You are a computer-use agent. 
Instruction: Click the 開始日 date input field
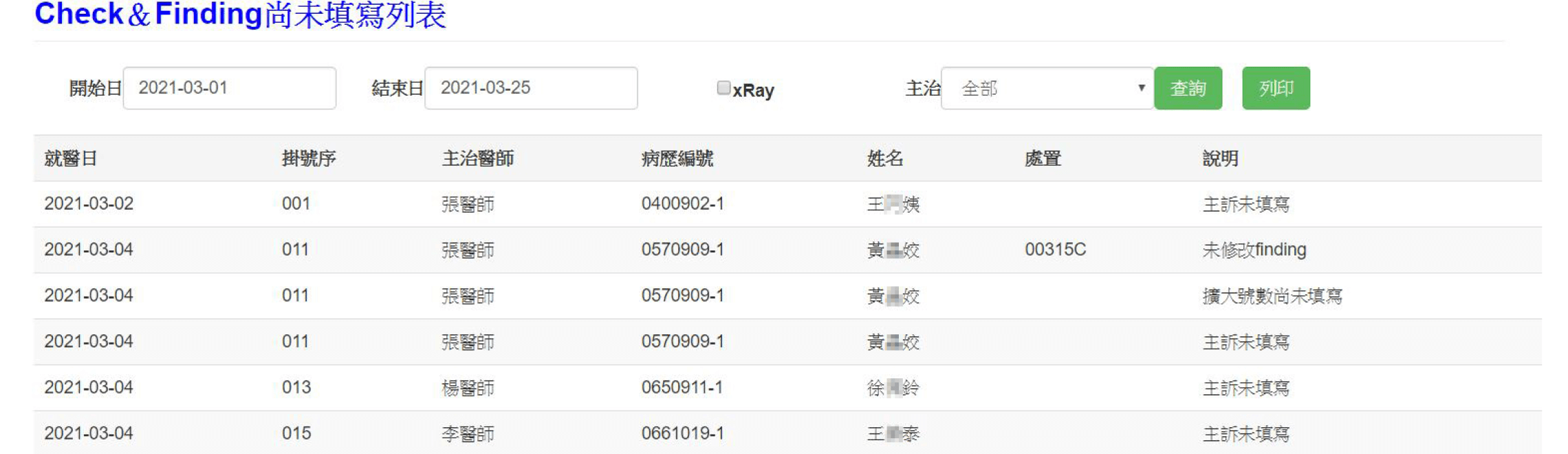(229, 88)
